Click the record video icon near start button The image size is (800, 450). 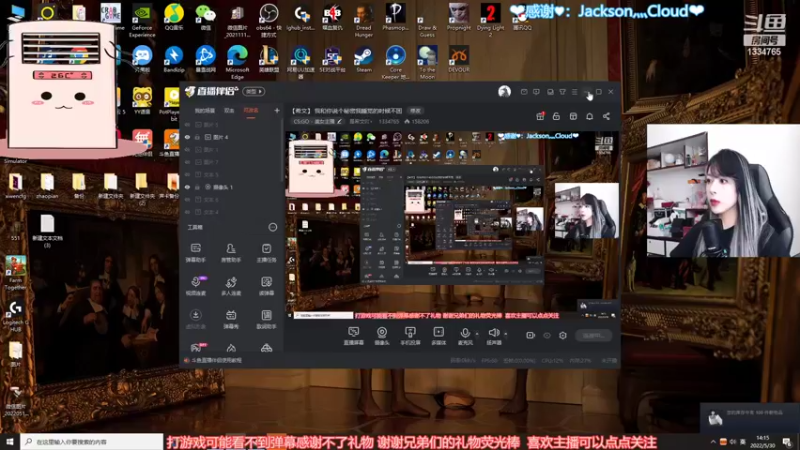[x=531, y=335]
